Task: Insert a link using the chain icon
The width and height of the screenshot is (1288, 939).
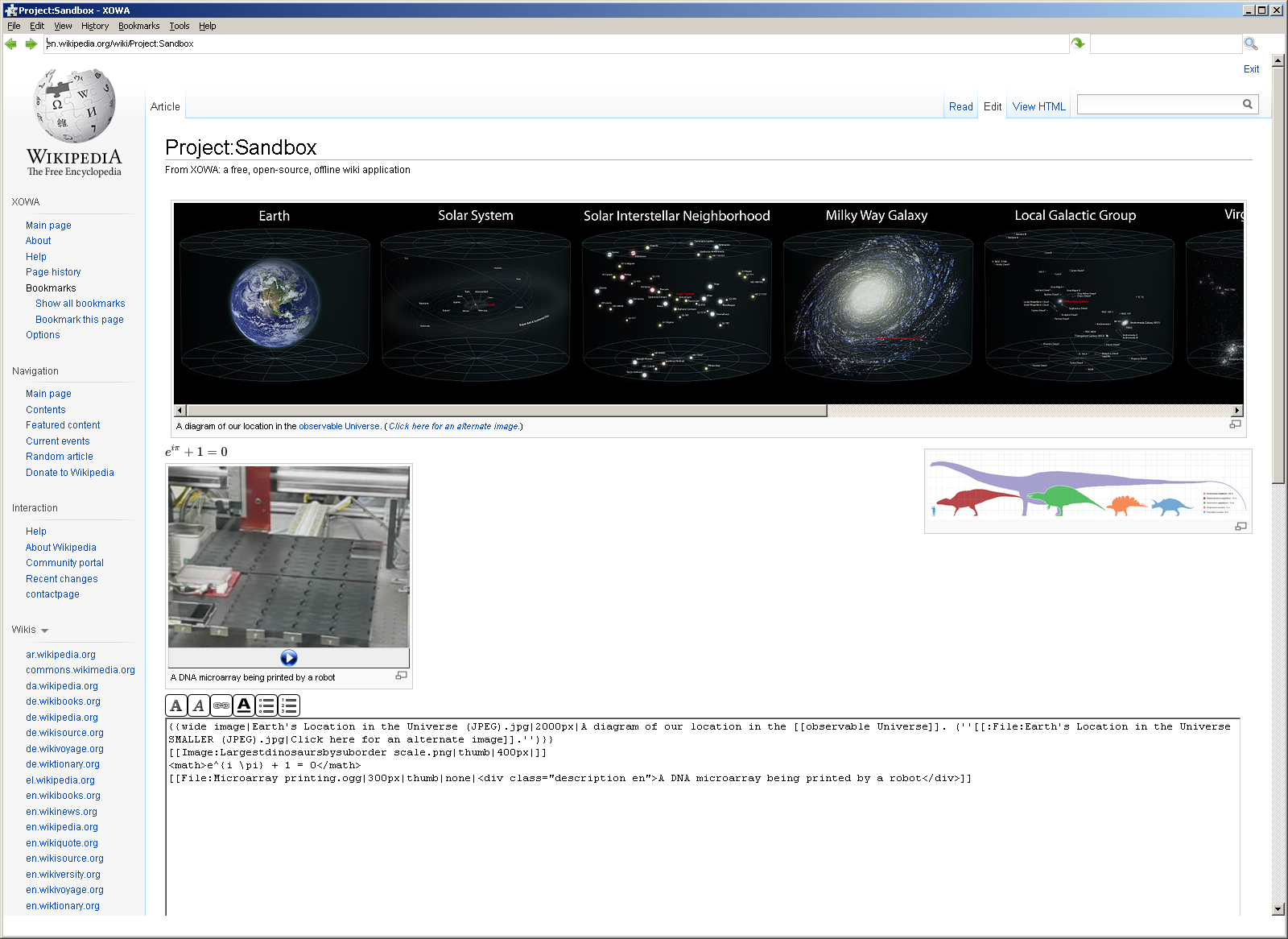Action: pos(221,706)
